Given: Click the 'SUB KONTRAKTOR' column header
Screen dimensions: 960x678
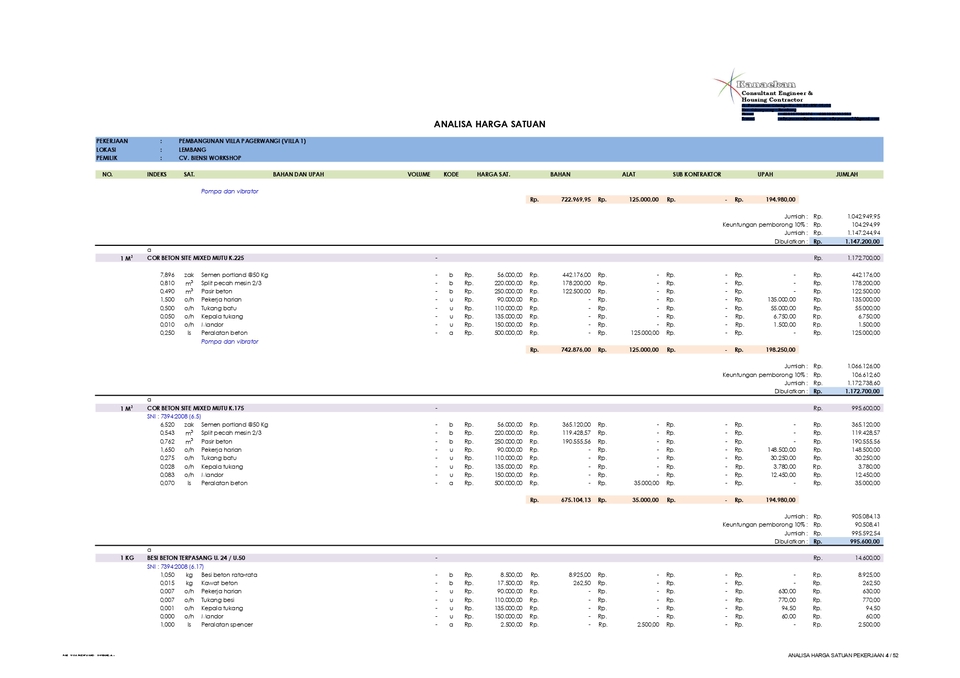Looking at the screenshot, I should pos(697,175).
